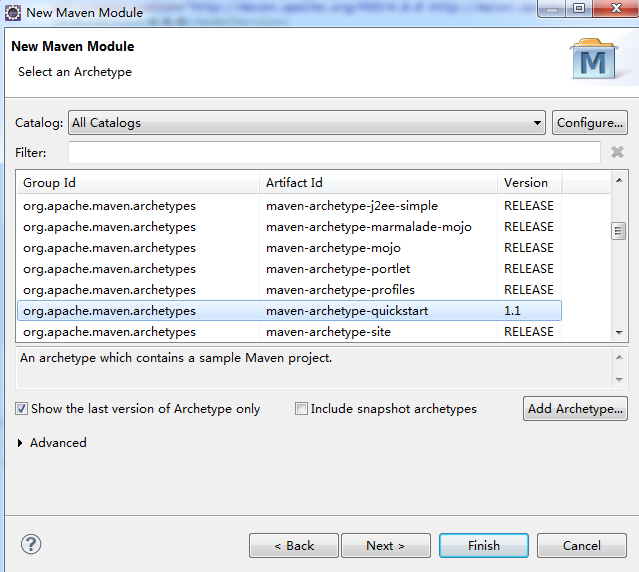Click org.apache.maven.archetypes in the mojo row
This screenshot has width=639, height=572.
(109, 248)
